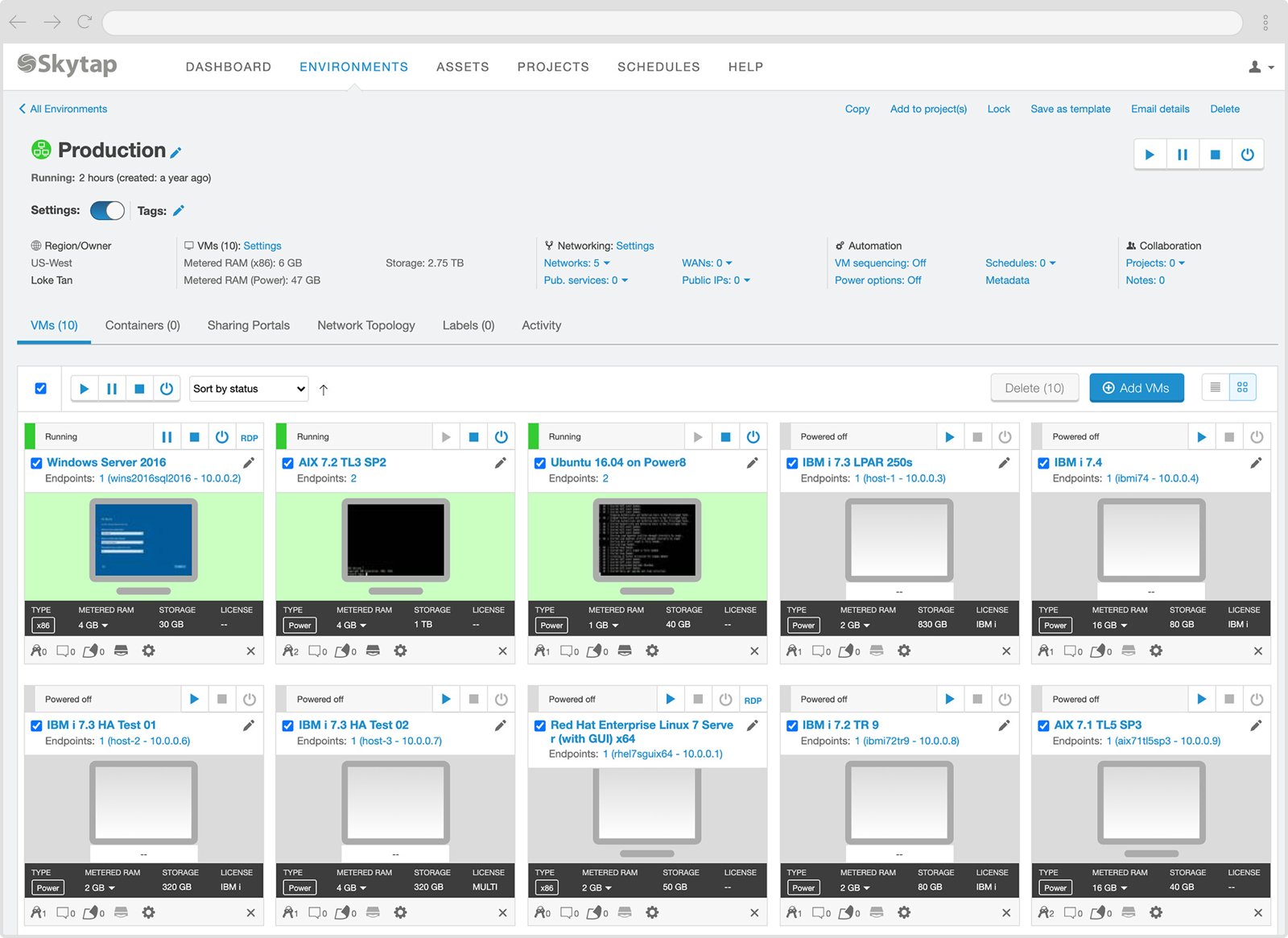Remove the IBM i 7.4 VM card
Viewport: 1288px width, 938px height.
click(1258, 651)
